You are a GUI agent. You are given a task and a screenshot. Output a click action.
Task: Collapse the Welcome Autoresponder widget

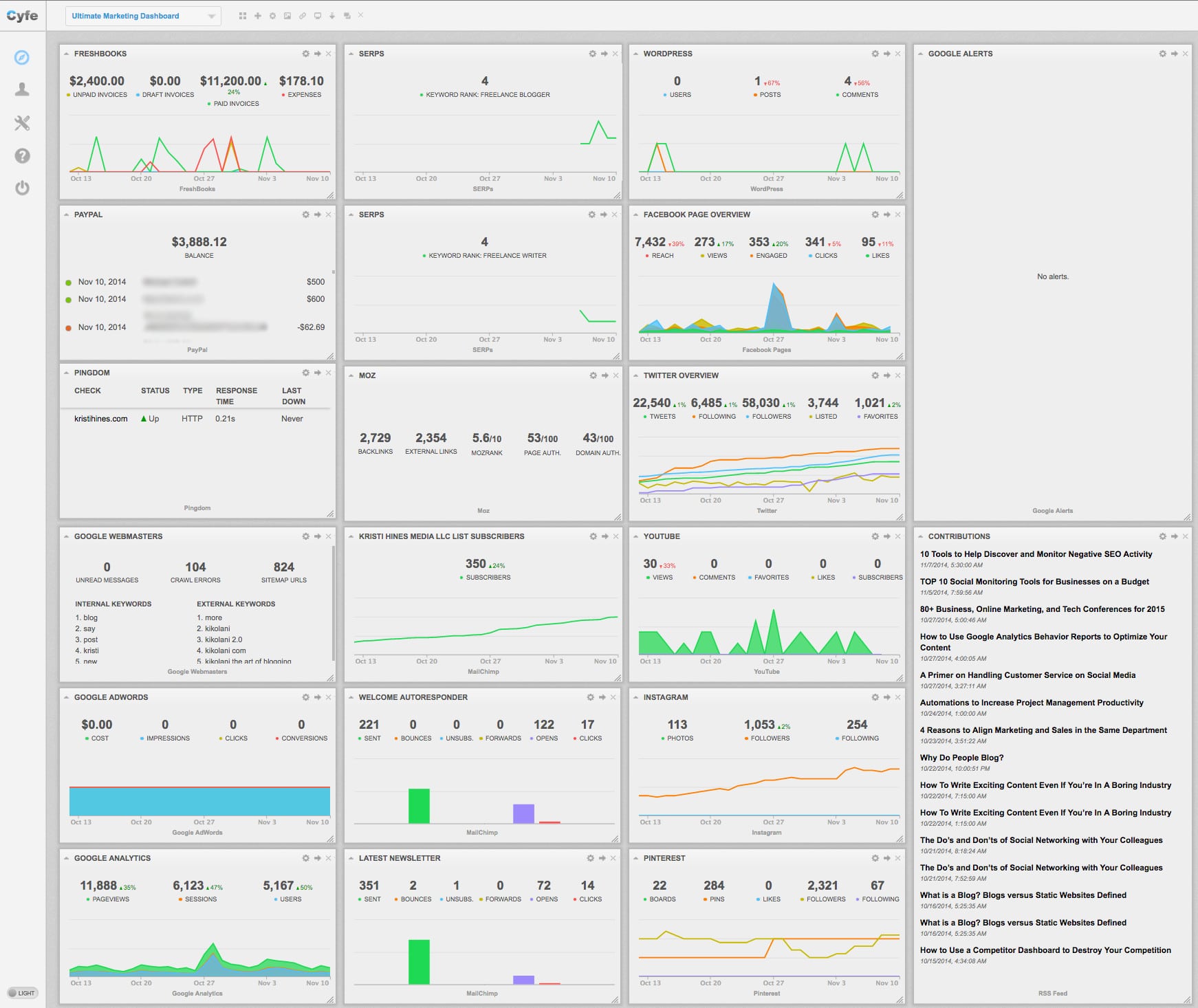coord(351,697)
